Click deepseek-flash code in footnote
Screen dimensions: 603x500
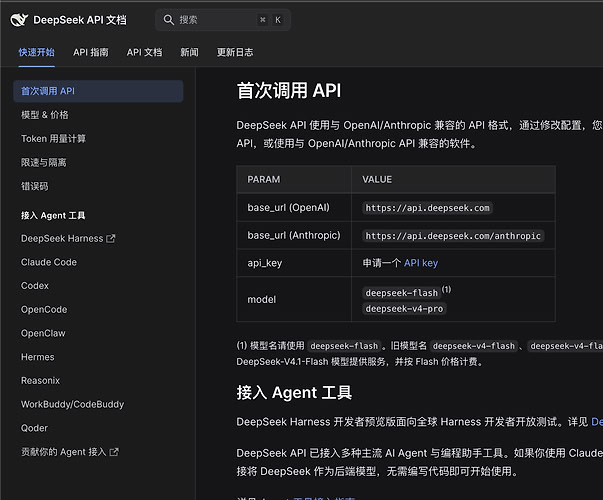(x=344, y=346)
